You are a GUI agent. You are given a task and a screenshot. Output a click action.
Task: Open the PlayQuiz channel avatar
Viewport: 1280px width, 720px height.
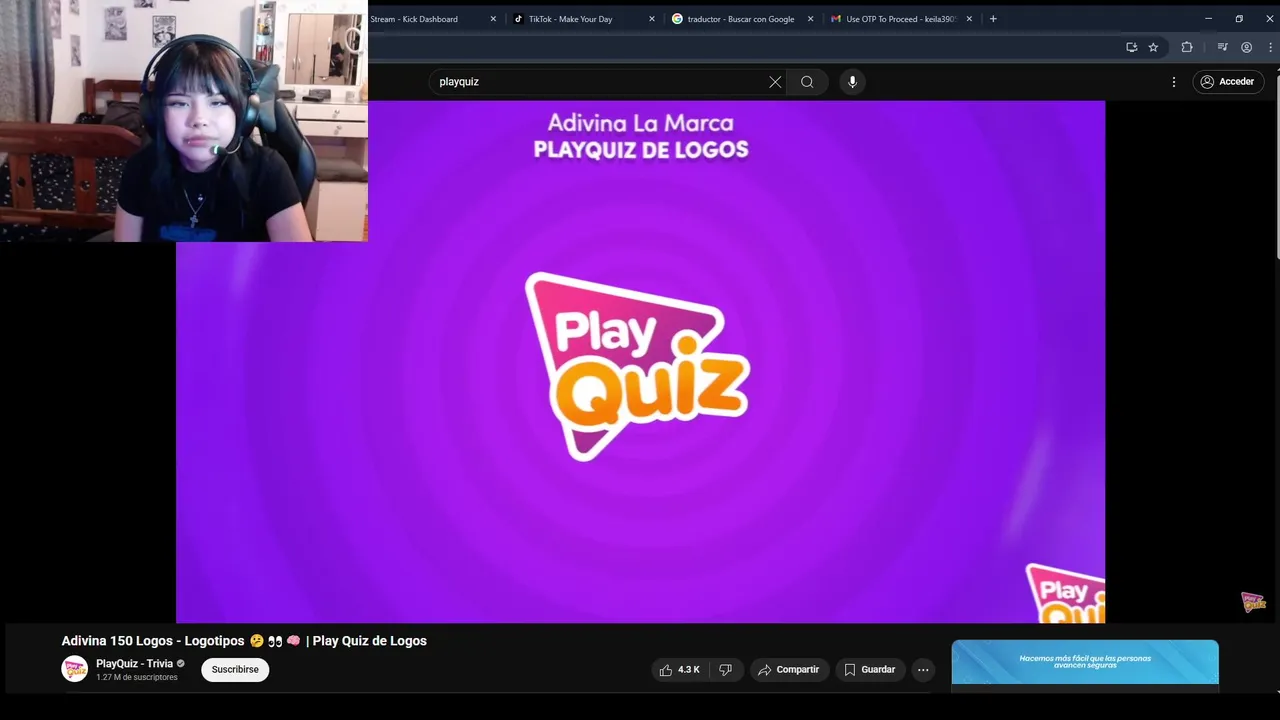[x=75, y=669]
